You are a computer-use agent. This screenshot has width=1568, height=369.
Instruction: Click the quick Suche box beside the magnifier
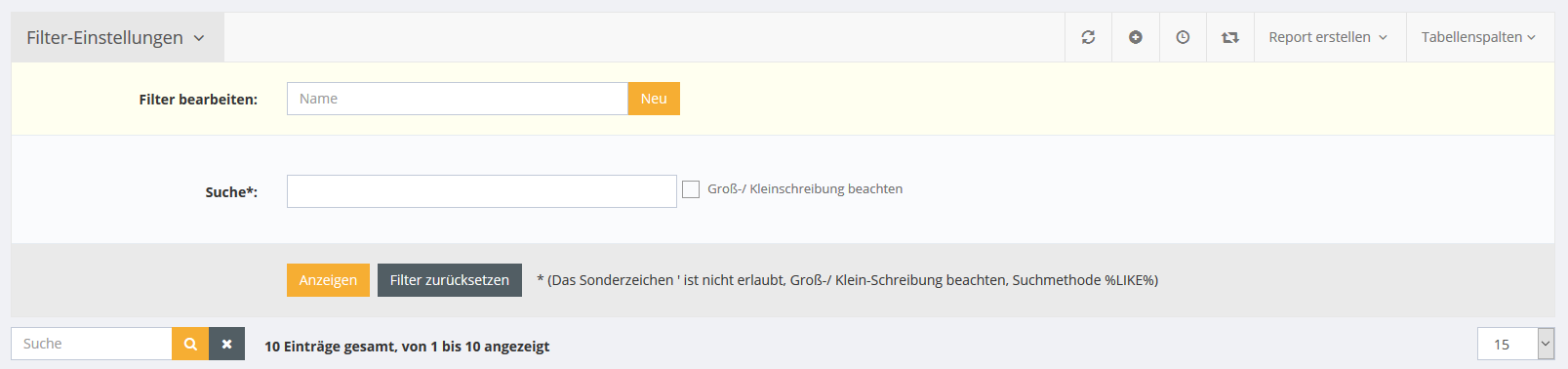(x=92, y=344)
